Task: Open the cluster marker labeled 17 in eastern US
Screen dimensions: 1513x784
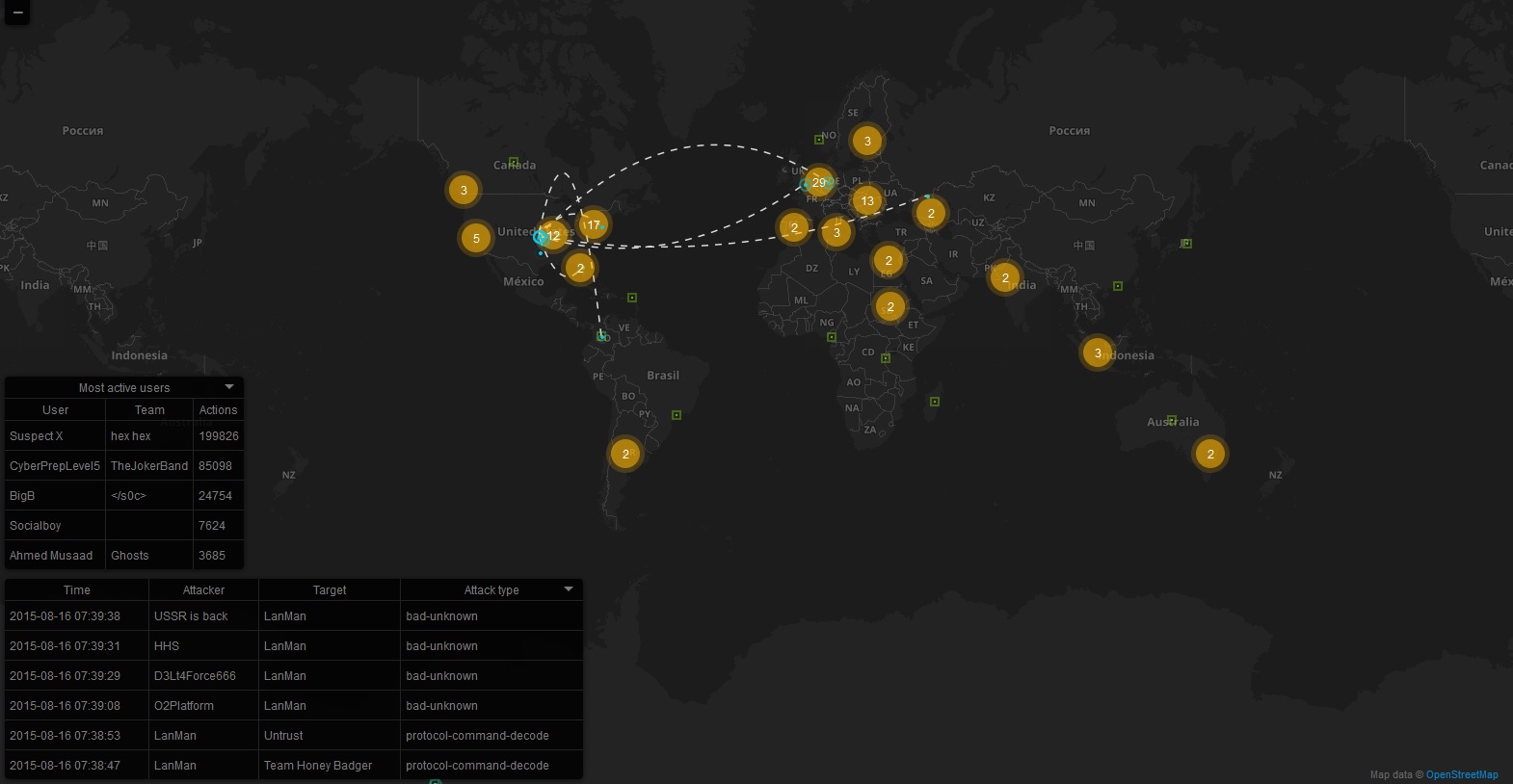Action: tap(593, 224)
